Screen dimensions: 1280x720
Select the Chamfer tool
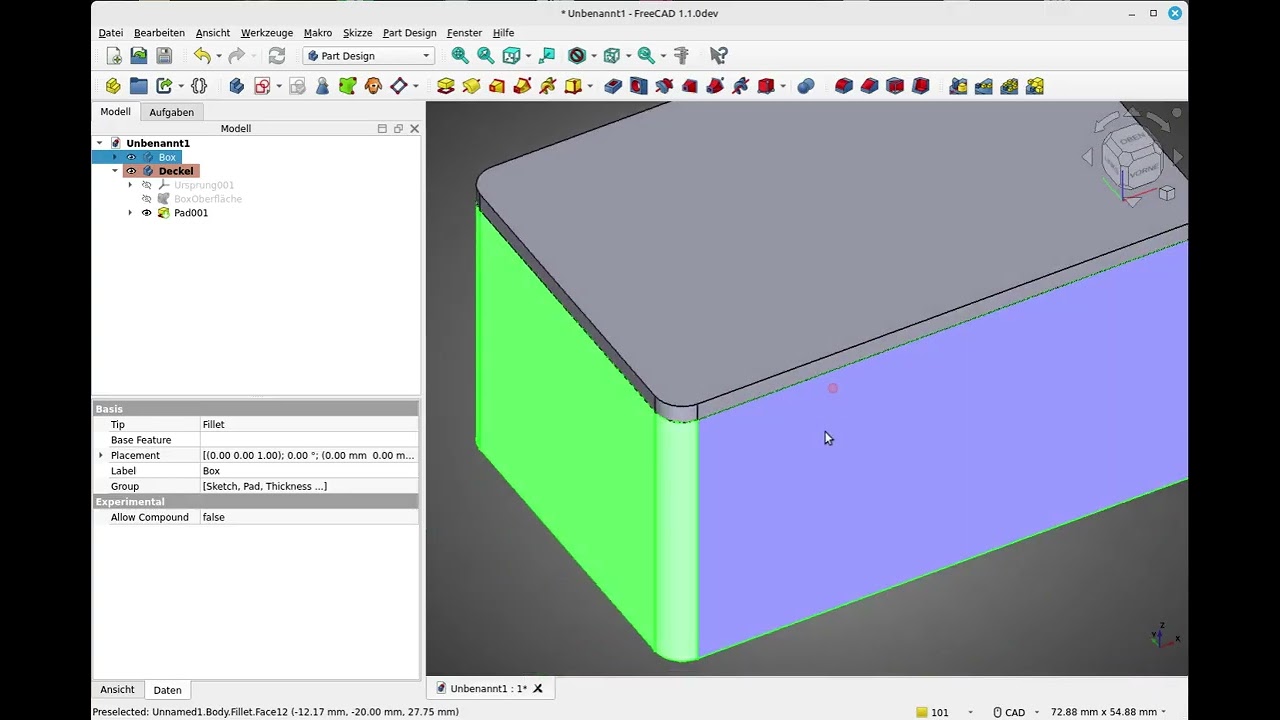click(x=870, y=86)
